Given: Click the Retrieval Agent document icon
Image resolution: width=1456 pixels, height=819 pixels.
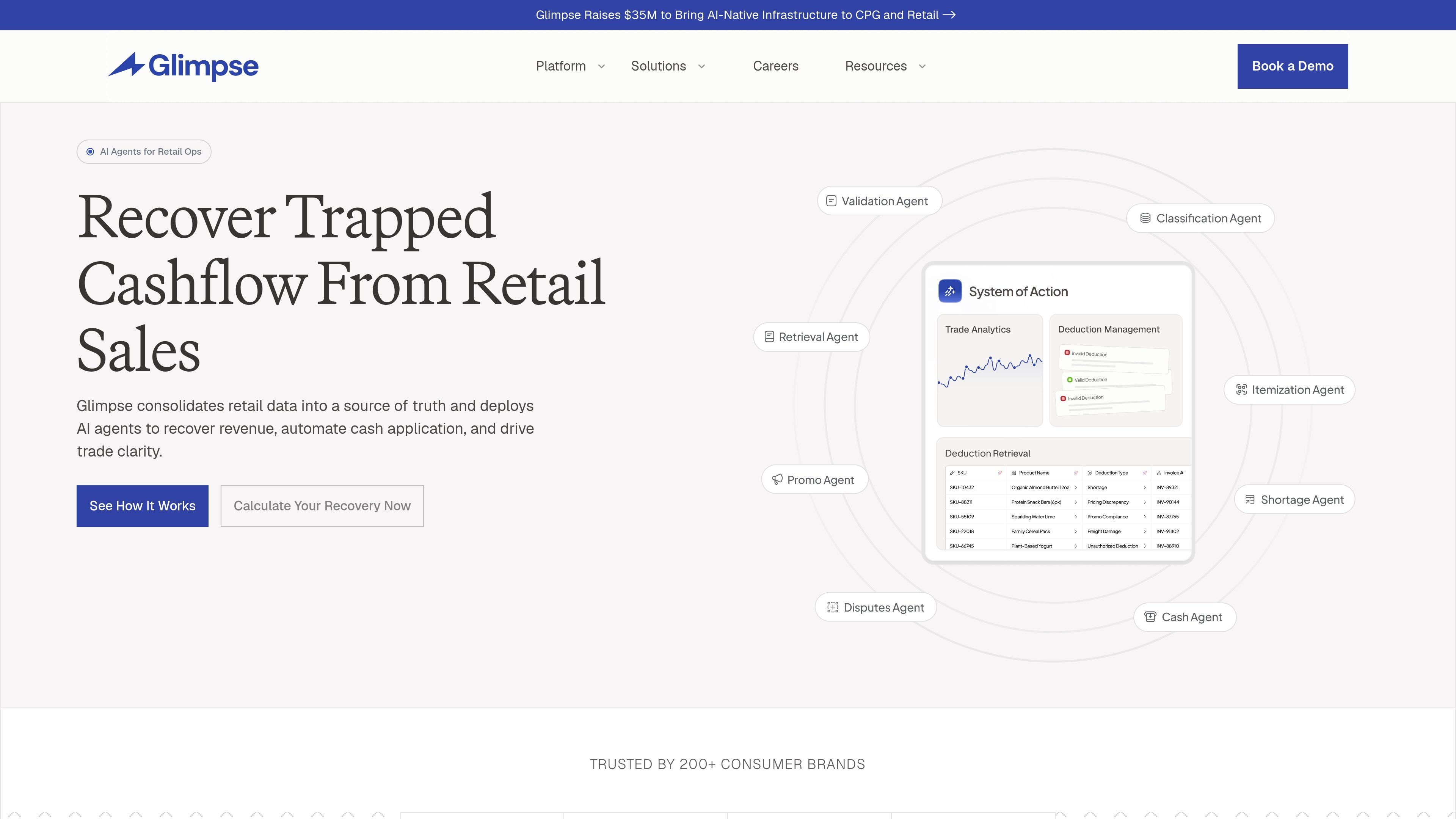Looking at the screenshot, I should coord(769,337).
